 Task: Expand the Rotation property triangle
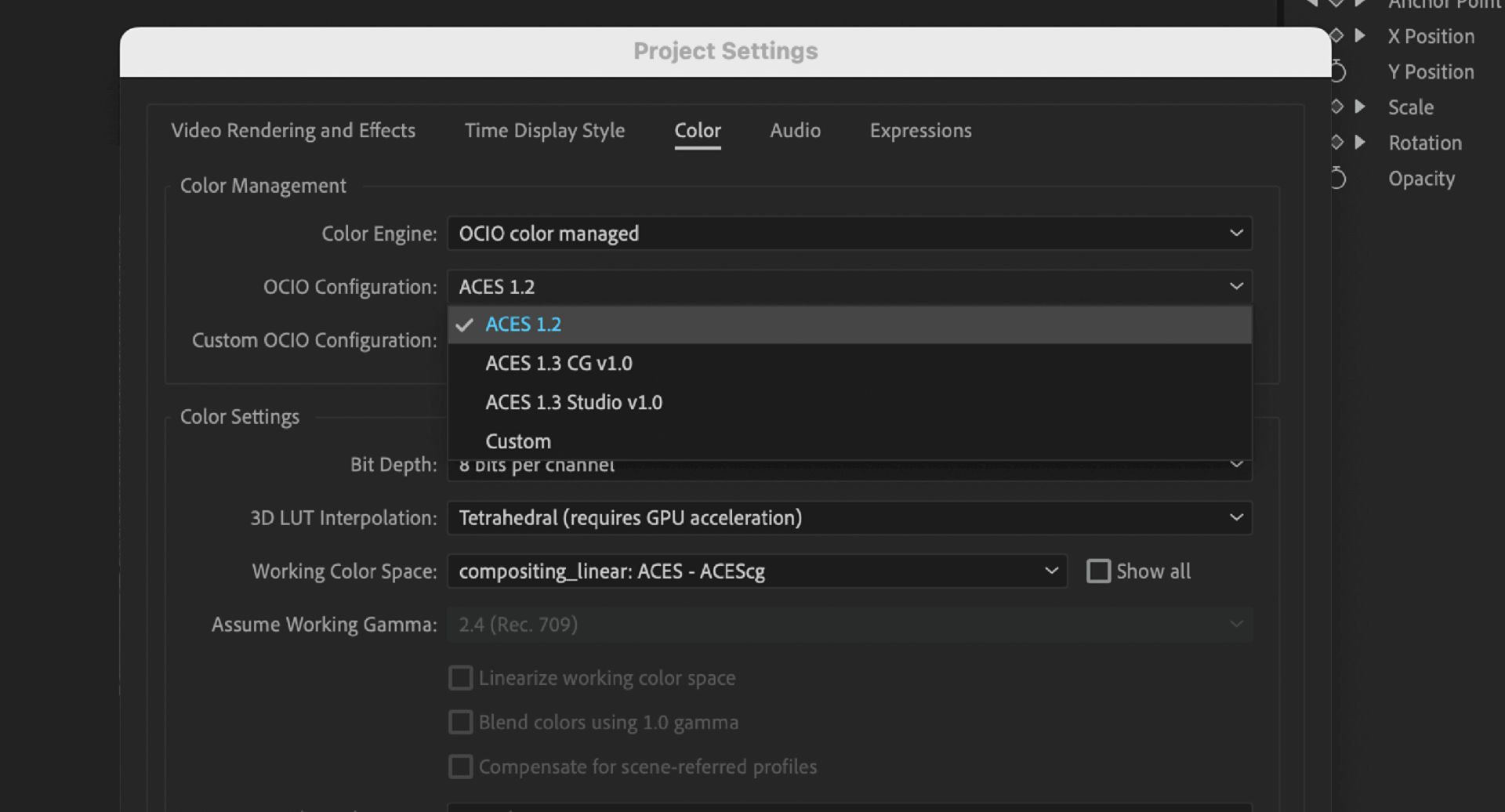[1360, 142]
